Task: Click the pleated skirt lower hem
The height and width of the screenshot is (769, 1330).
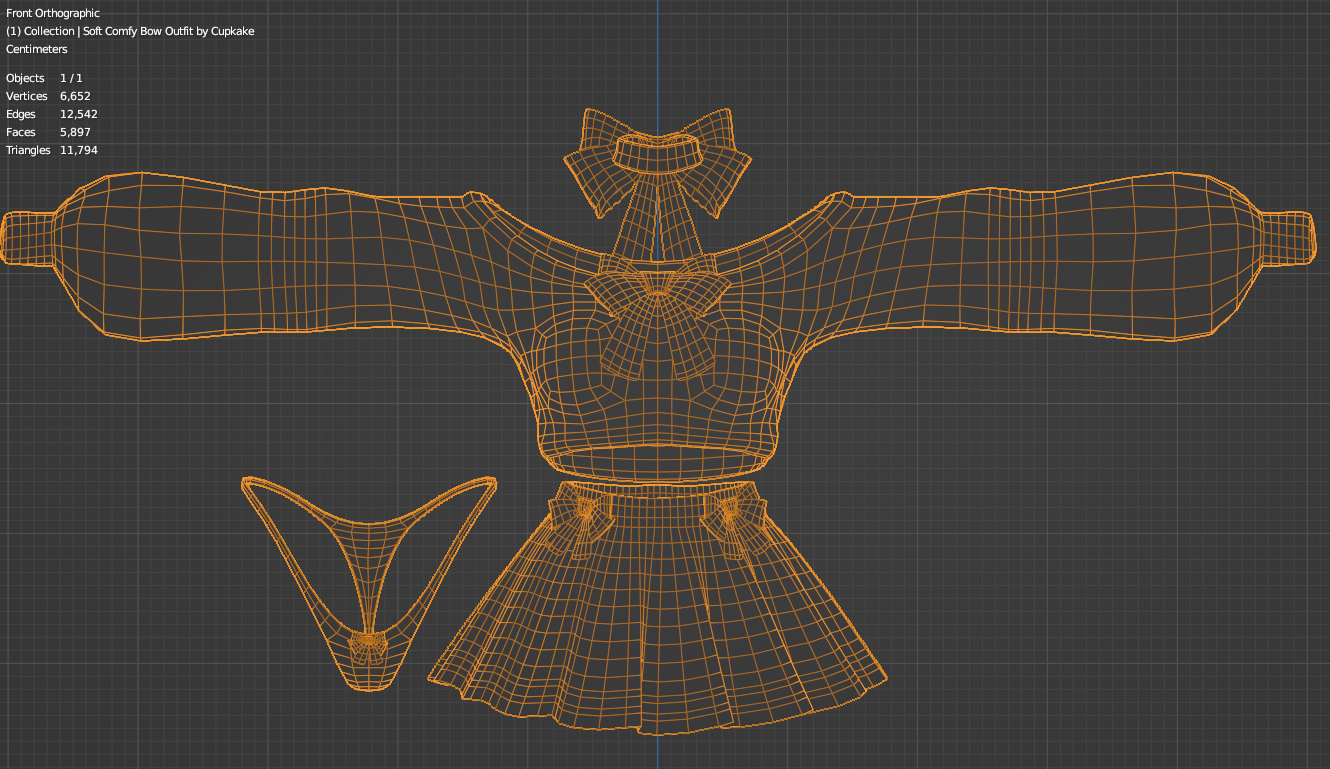Action: [x=656, y=715]
